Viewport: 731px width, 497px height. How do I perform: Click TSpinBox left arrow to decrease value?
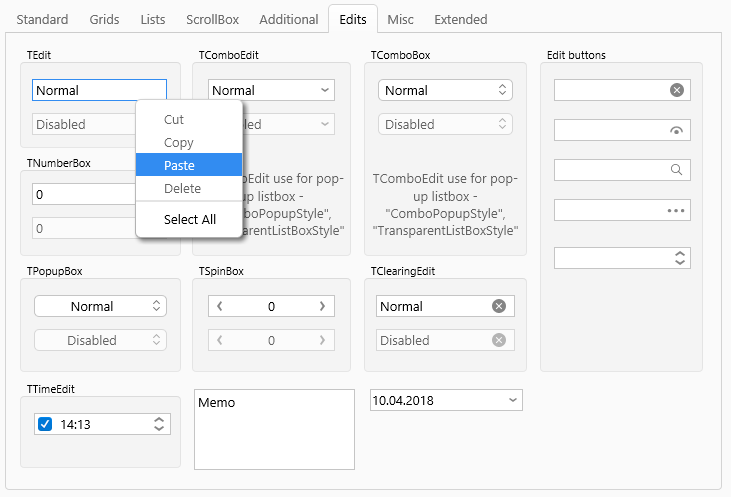pyautogui.click(x=220, y=306)
